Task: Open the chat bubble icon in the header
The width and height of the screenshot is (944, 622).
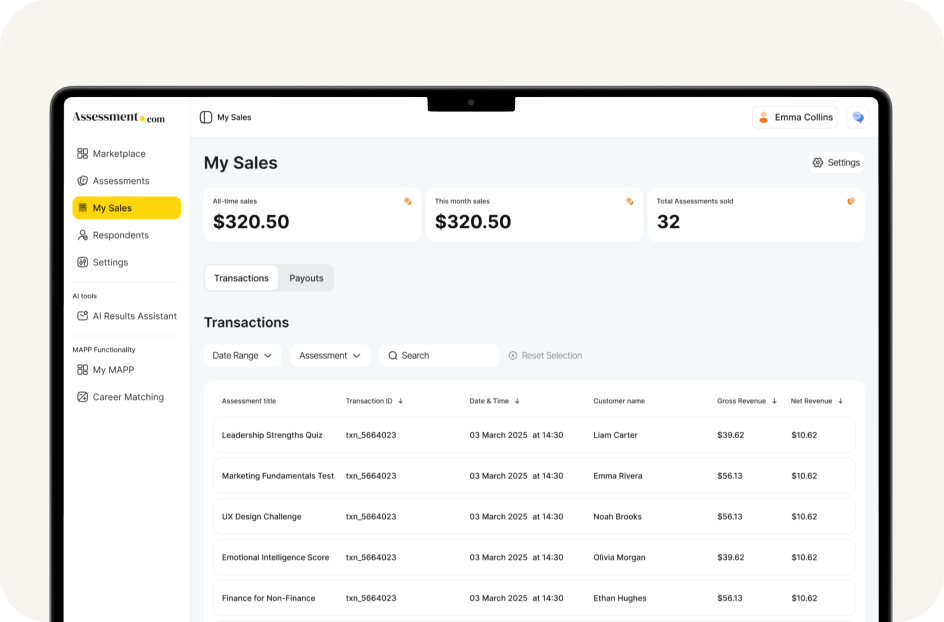Action: [x=857, y=117]
